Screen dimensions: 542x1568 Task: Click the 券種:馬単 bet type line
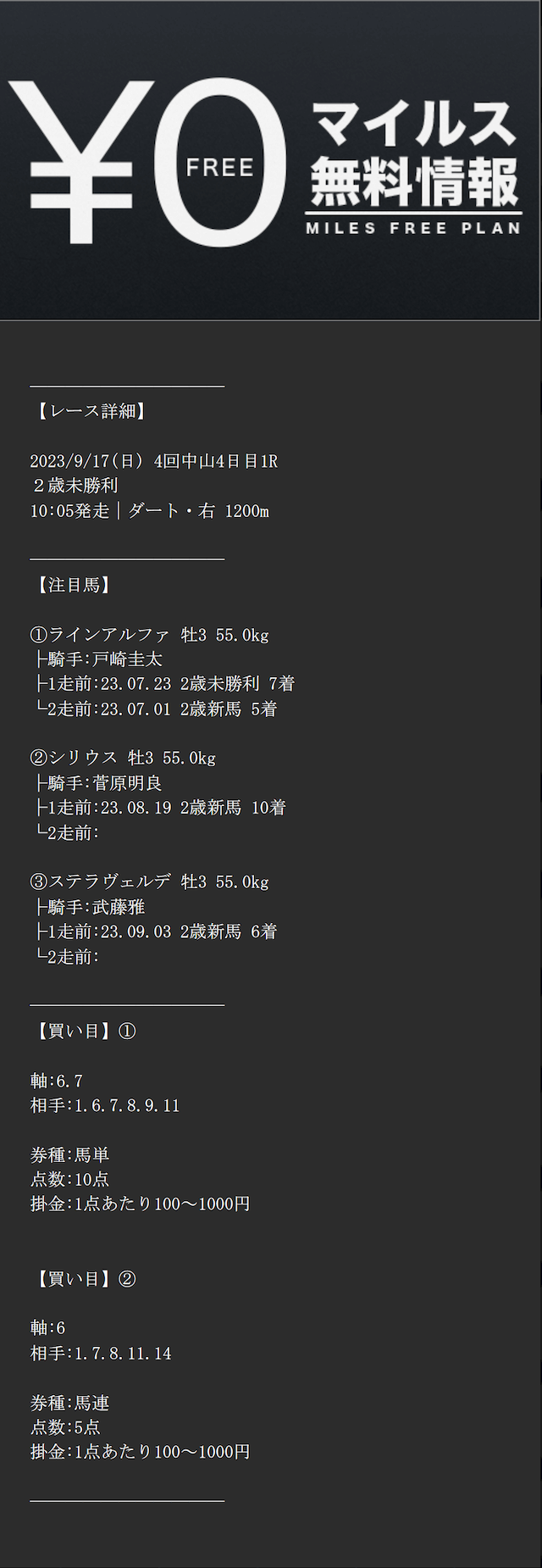70,1154
